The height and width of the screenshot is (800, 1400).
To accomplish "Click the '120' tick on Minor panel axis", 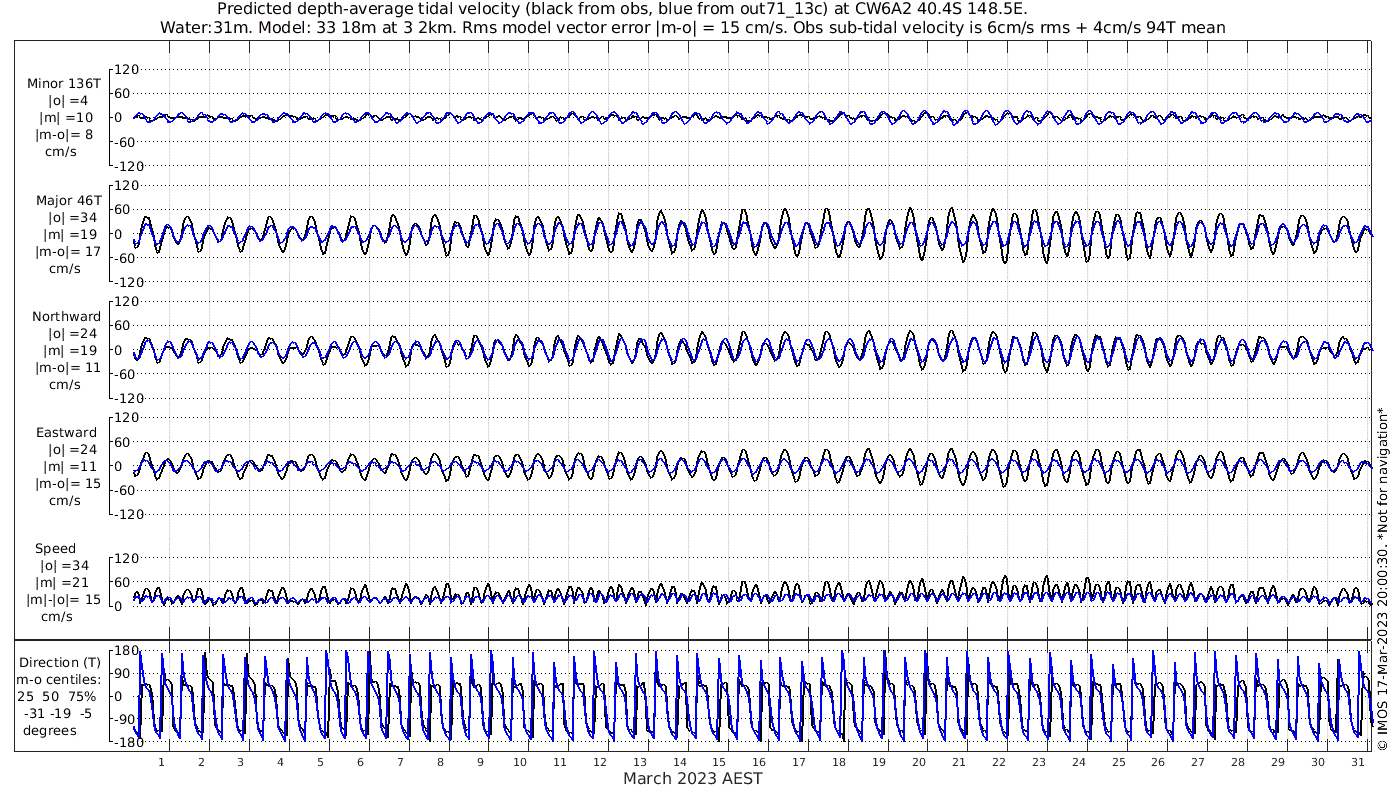I will pos(126,69).
